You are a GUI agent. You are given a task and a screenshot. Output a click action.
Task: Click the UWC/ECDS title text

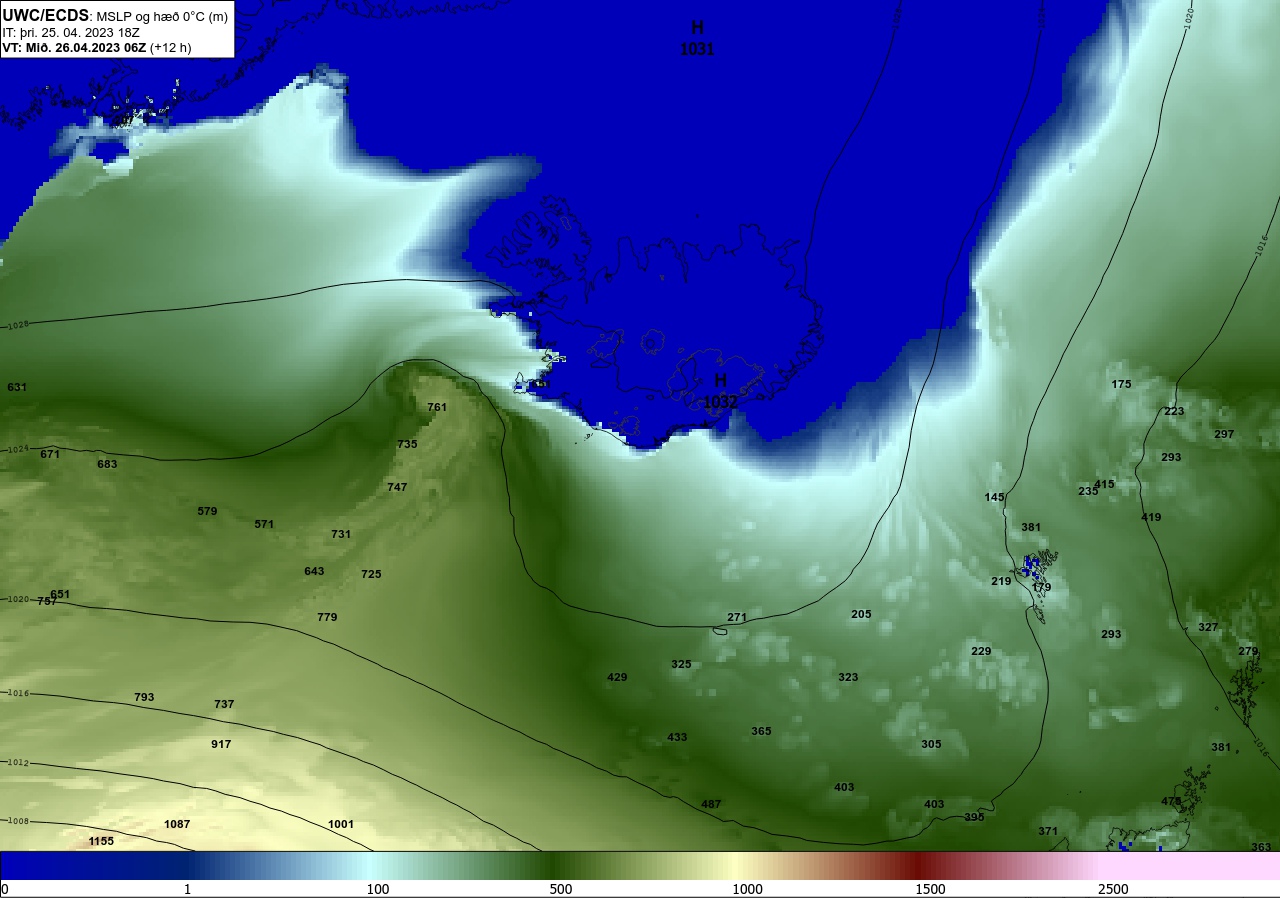click(46, 15)
